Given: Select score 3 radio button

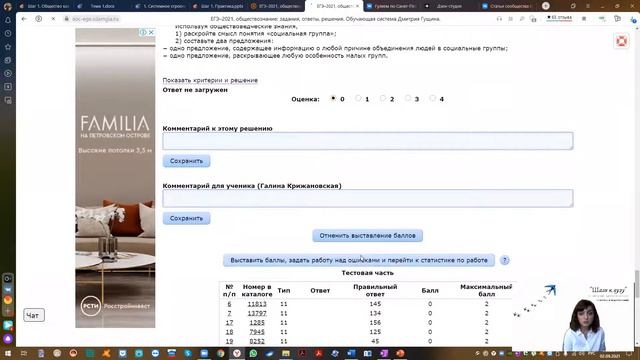Looking at the screenshot, I should coord(408,98).
